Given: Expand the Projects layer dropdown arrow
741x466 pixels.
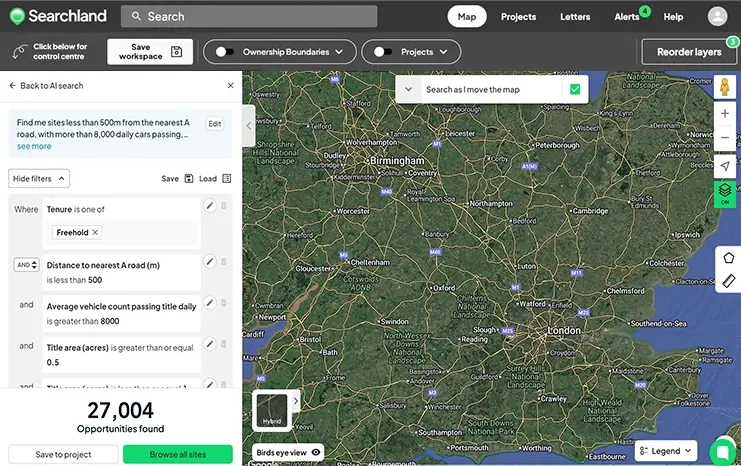Looking at the screenshot, I should (x=443, y=52).
